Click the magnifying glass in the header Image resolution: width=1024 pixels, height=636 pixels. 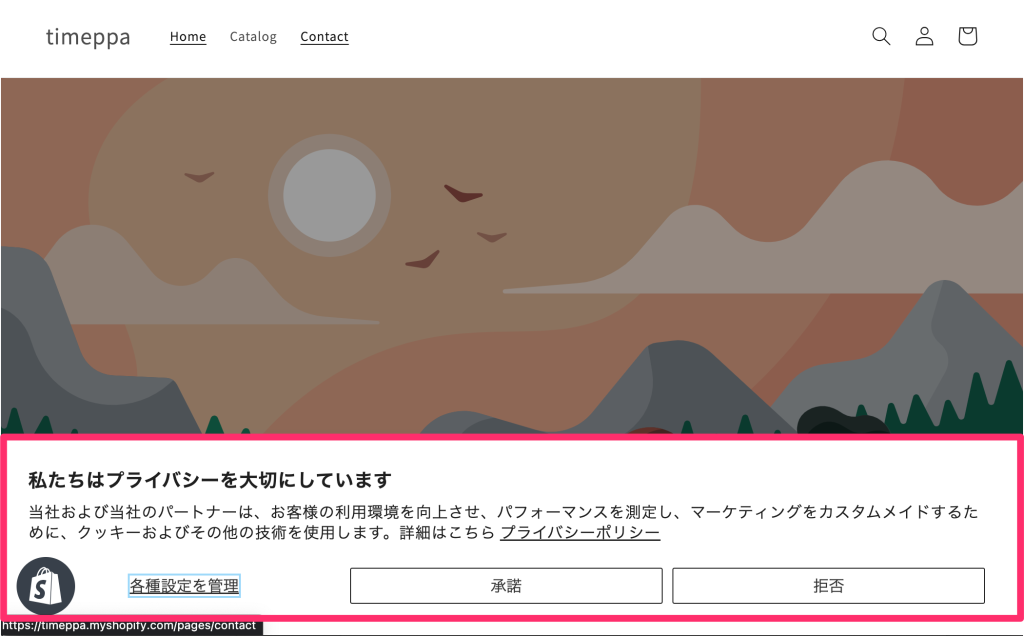pyautogui.click(x=881, y=36)
